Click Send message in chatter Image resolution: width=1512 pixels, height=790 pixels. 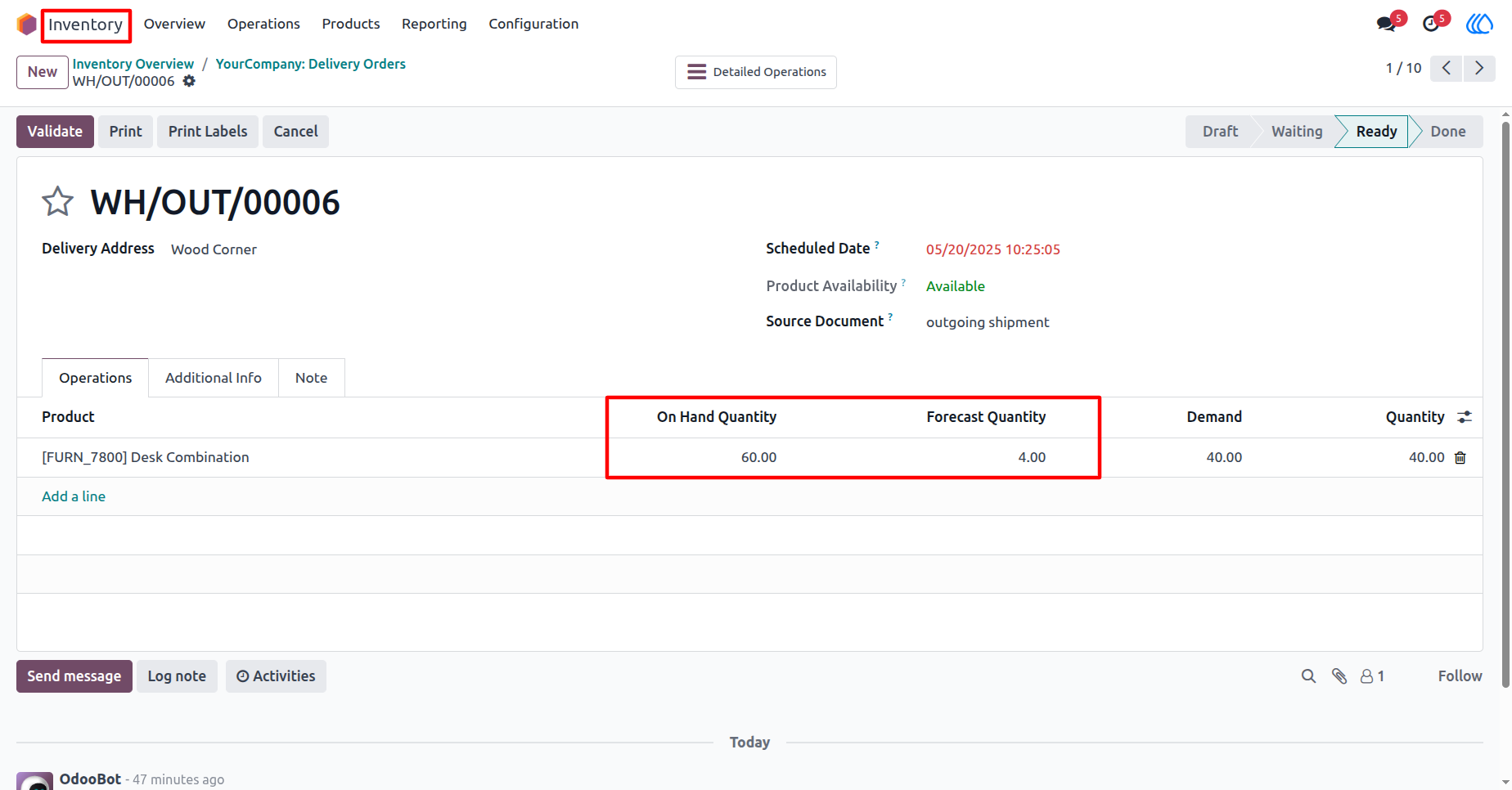(x=74, y=676)
